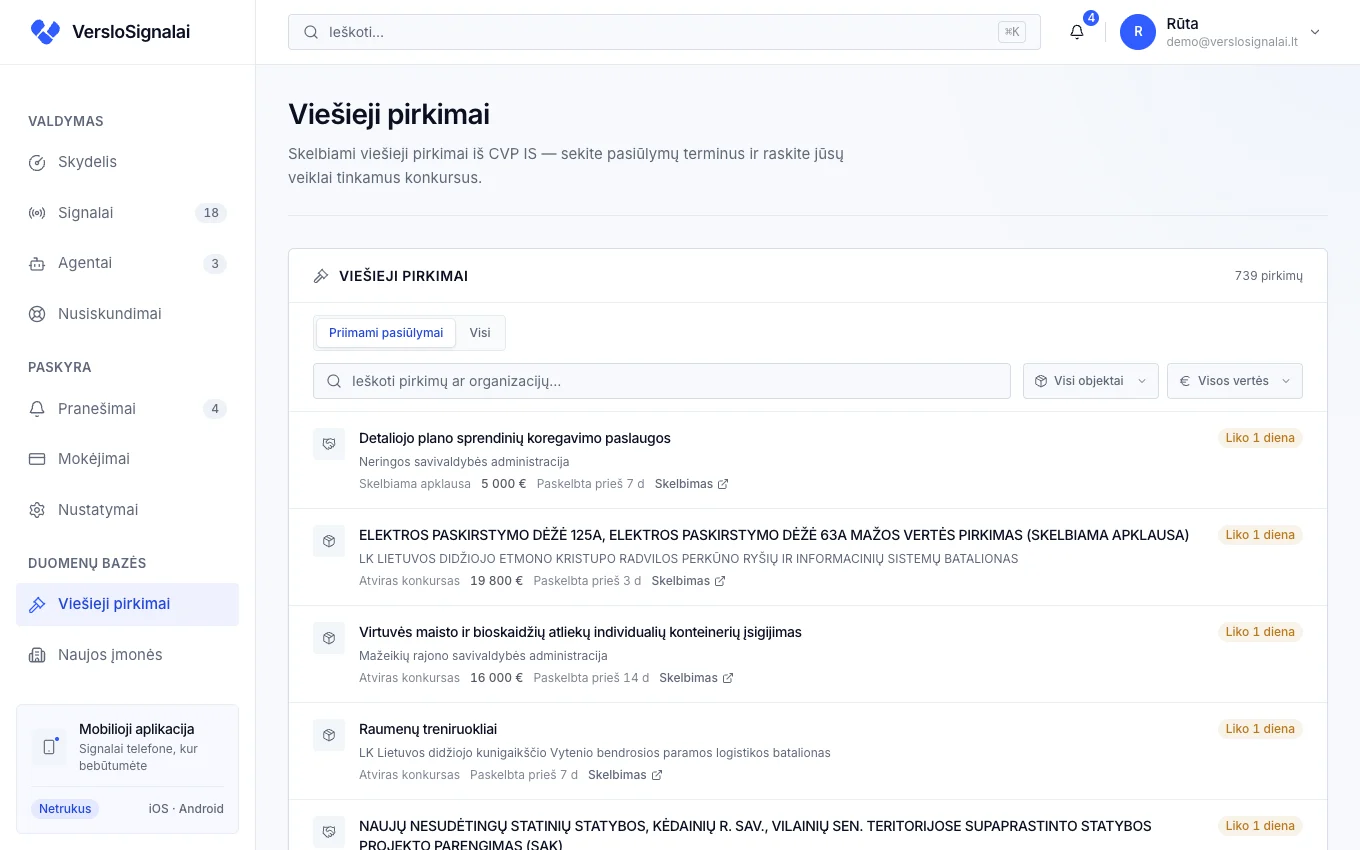The width and height of the screenshot is (1360, 850).
Task: Click the Viešieji pirkimai gavel sidebar icon
Action: click(37, 604)
